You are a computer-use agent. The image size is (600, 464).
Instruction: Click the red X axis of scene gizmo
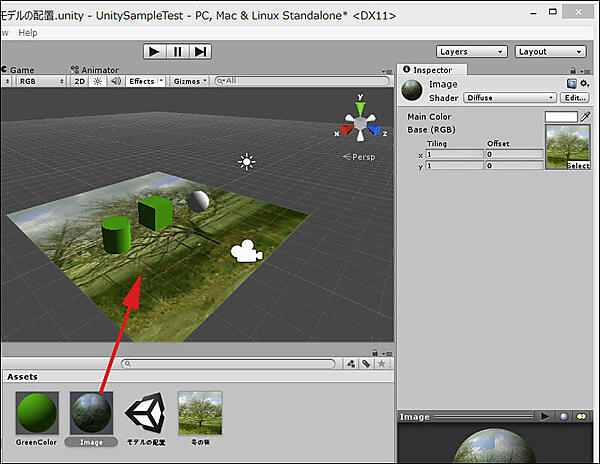(347, 130)
